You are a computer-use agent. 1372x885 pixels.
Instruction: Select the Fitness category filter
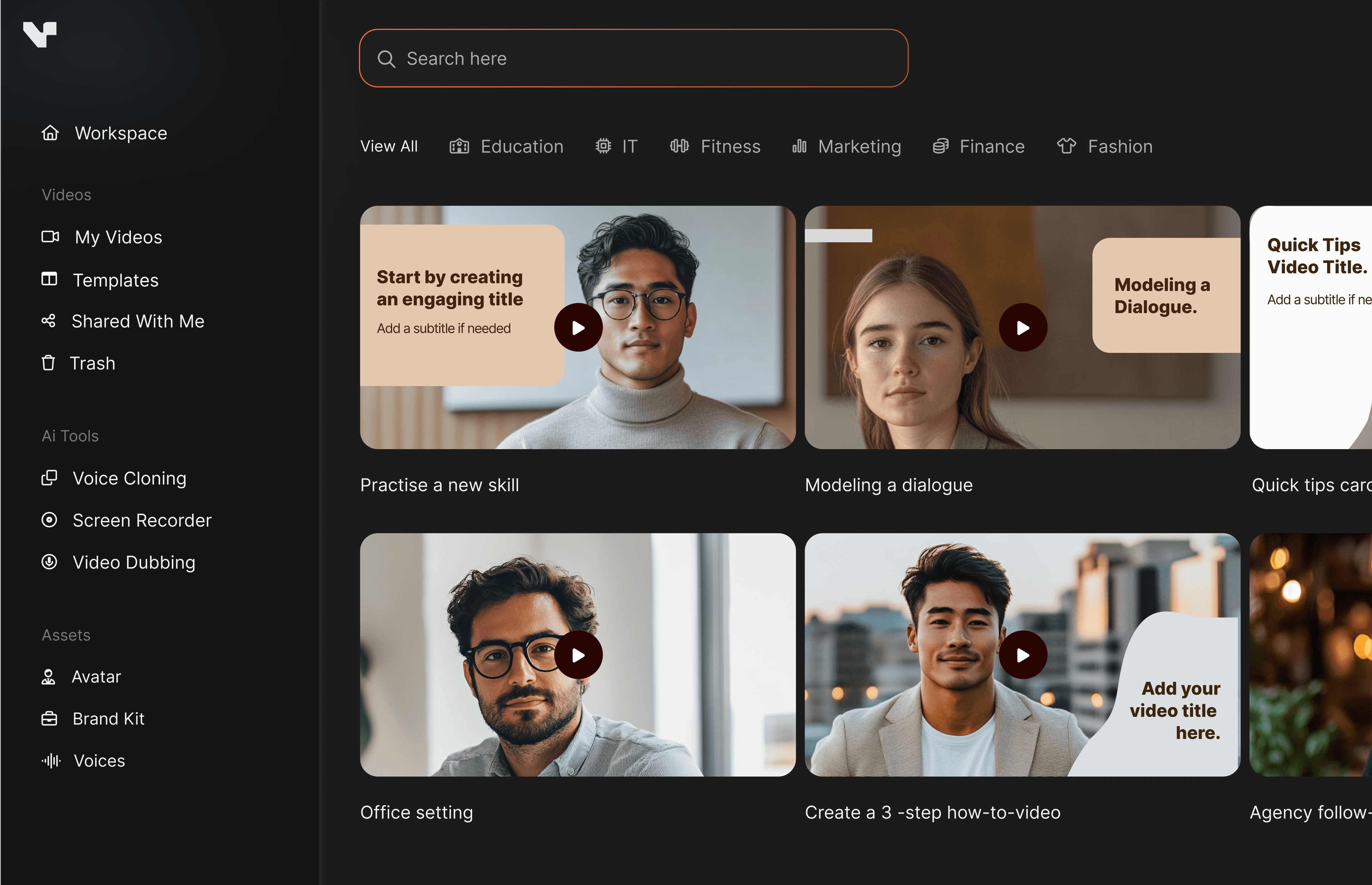point(715,146)
